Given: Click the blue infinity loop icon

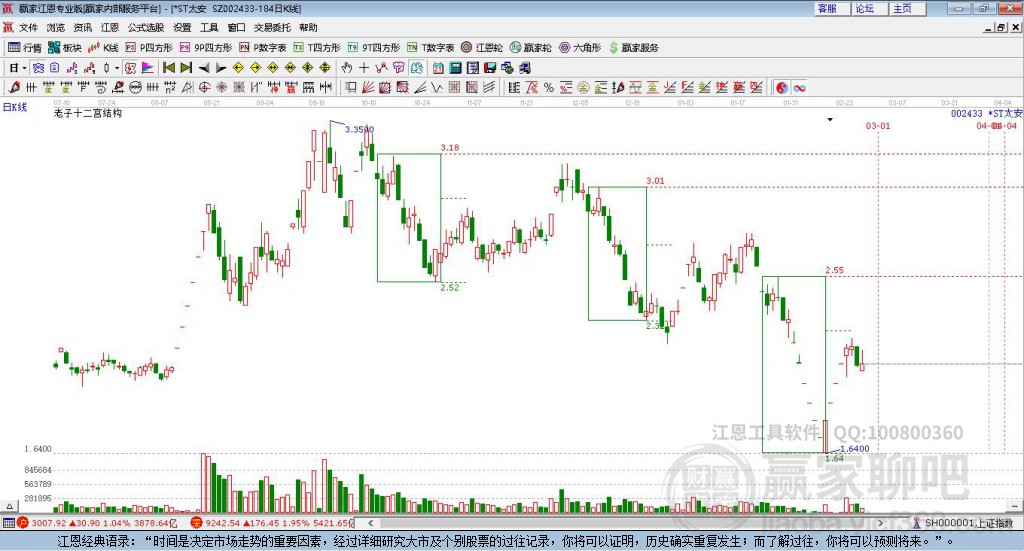Looking at the screenshot, I should pos(799,87).
